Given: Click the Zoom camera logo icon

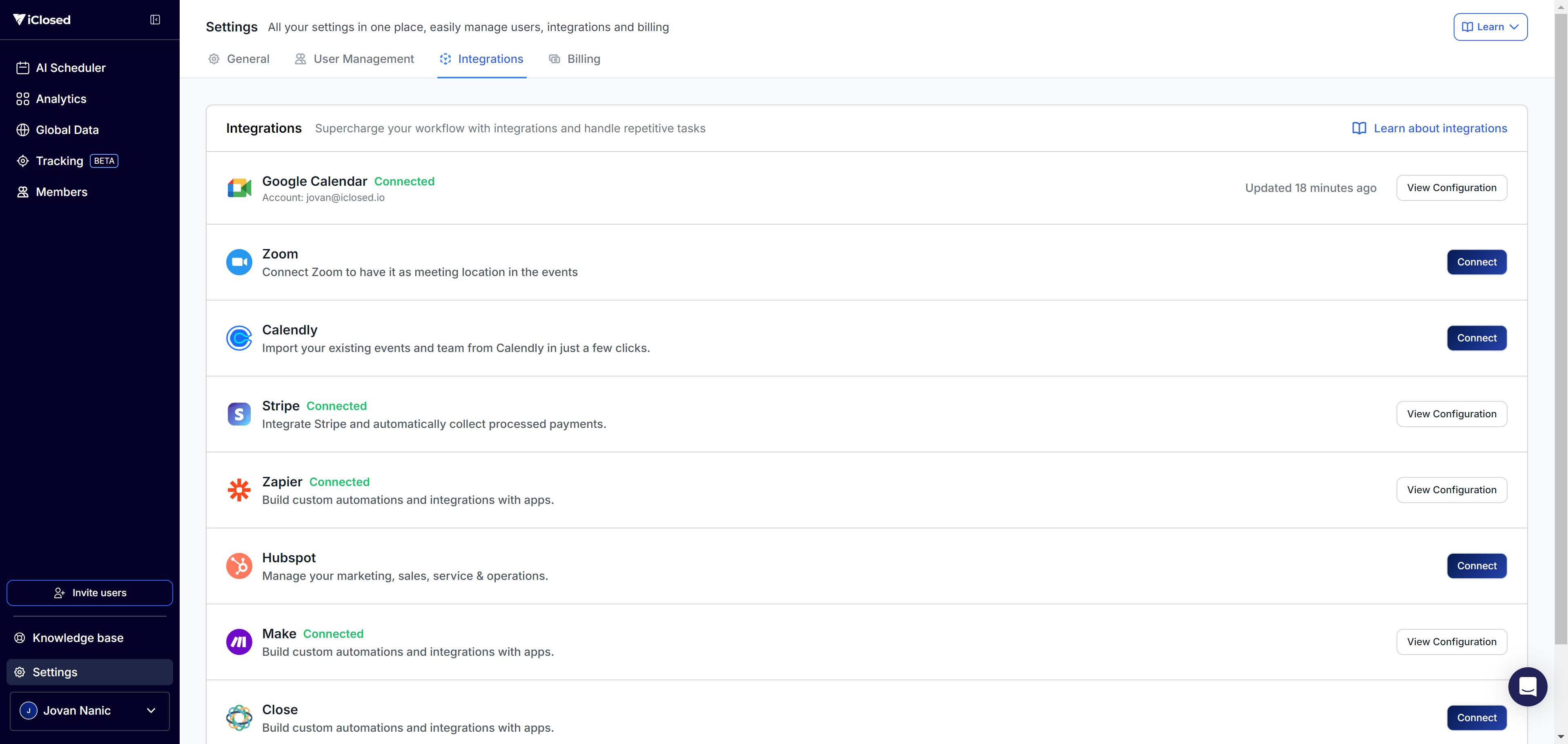Looking at the screenshot, I should coord(239,263).
